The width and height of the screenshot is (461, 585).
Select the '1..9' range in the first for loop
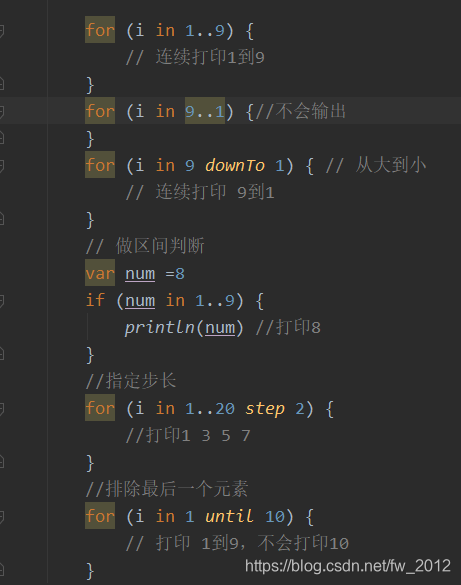pyautogui.click(x=205, y=30)
